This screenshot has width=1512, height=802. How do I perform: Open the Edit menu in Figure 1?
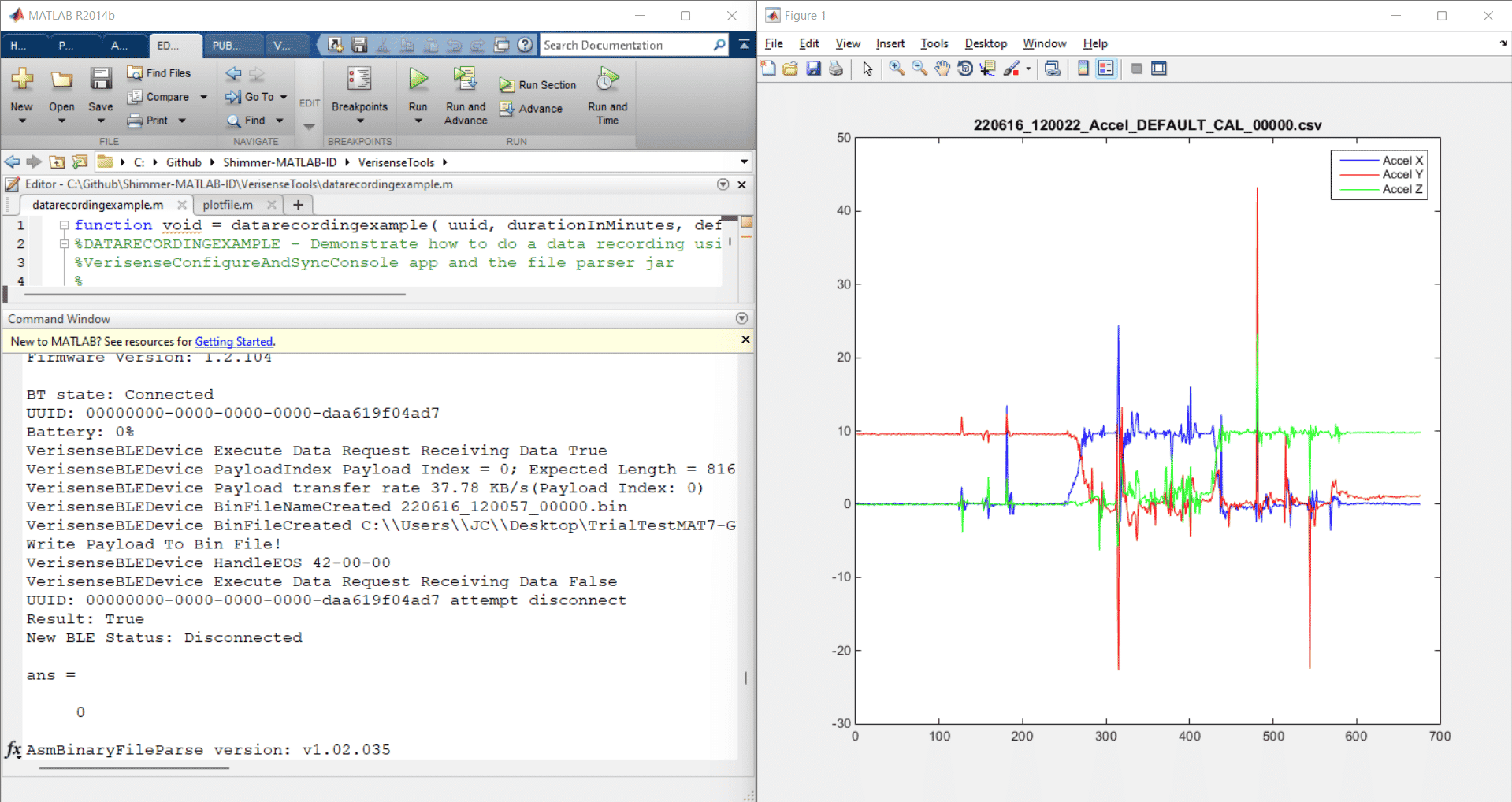pyautogui.click(x=809, y=43)
